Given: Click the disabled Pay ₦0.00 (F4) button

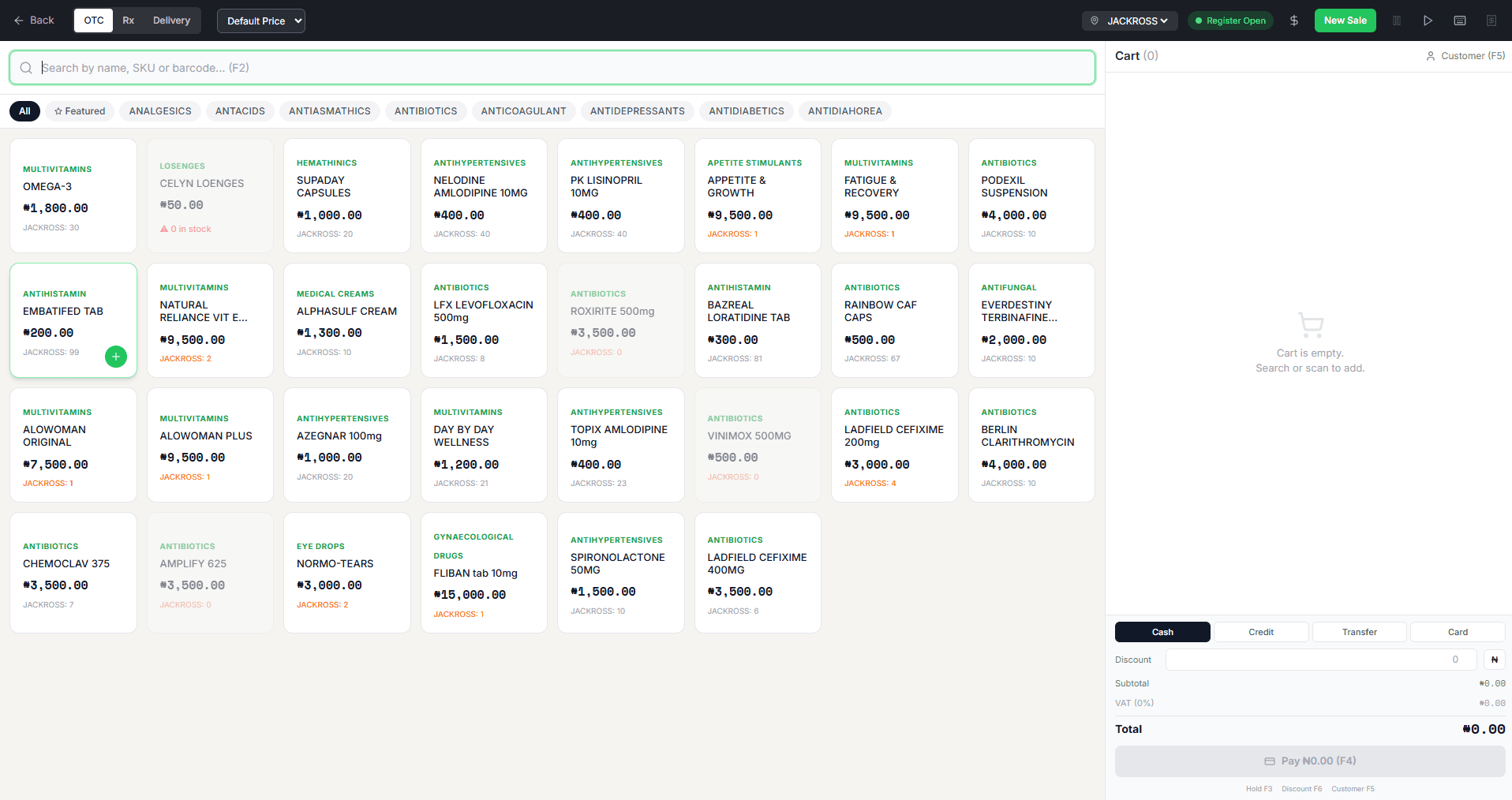Looking at the screenshot, I should 1310,761.
